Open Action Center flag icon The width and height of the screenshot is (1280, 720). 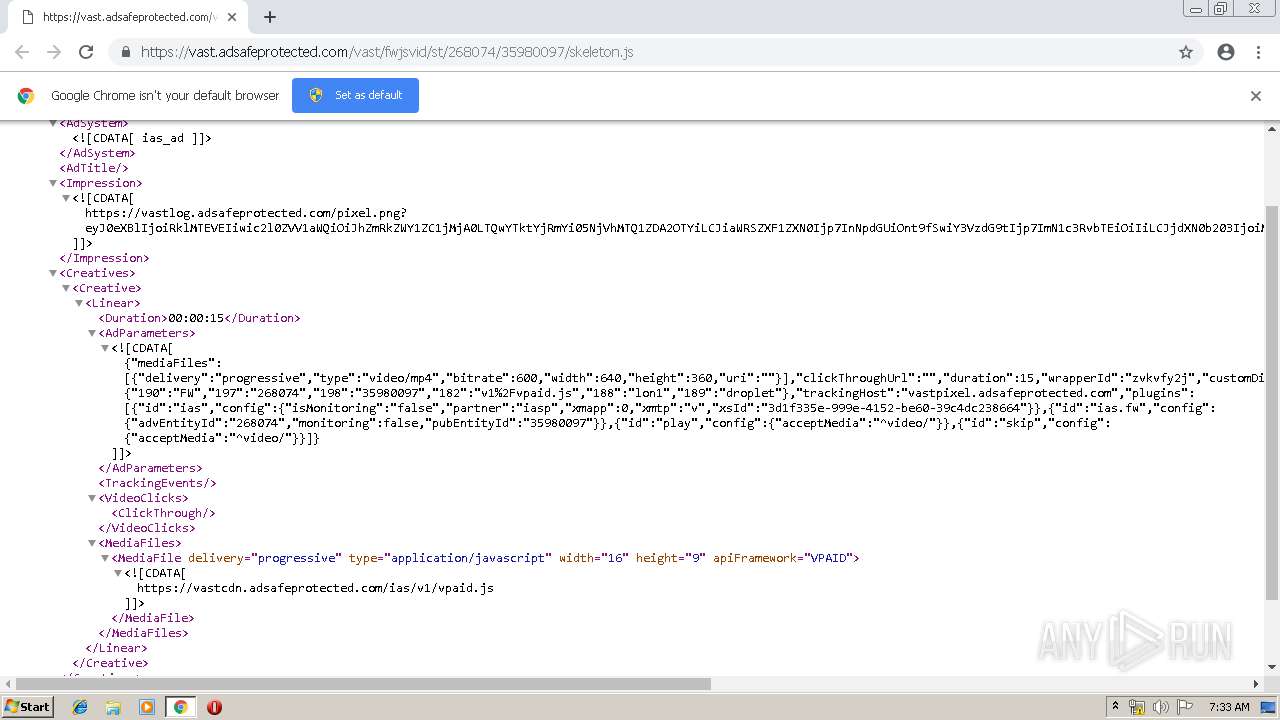[x=1185, y=707]
